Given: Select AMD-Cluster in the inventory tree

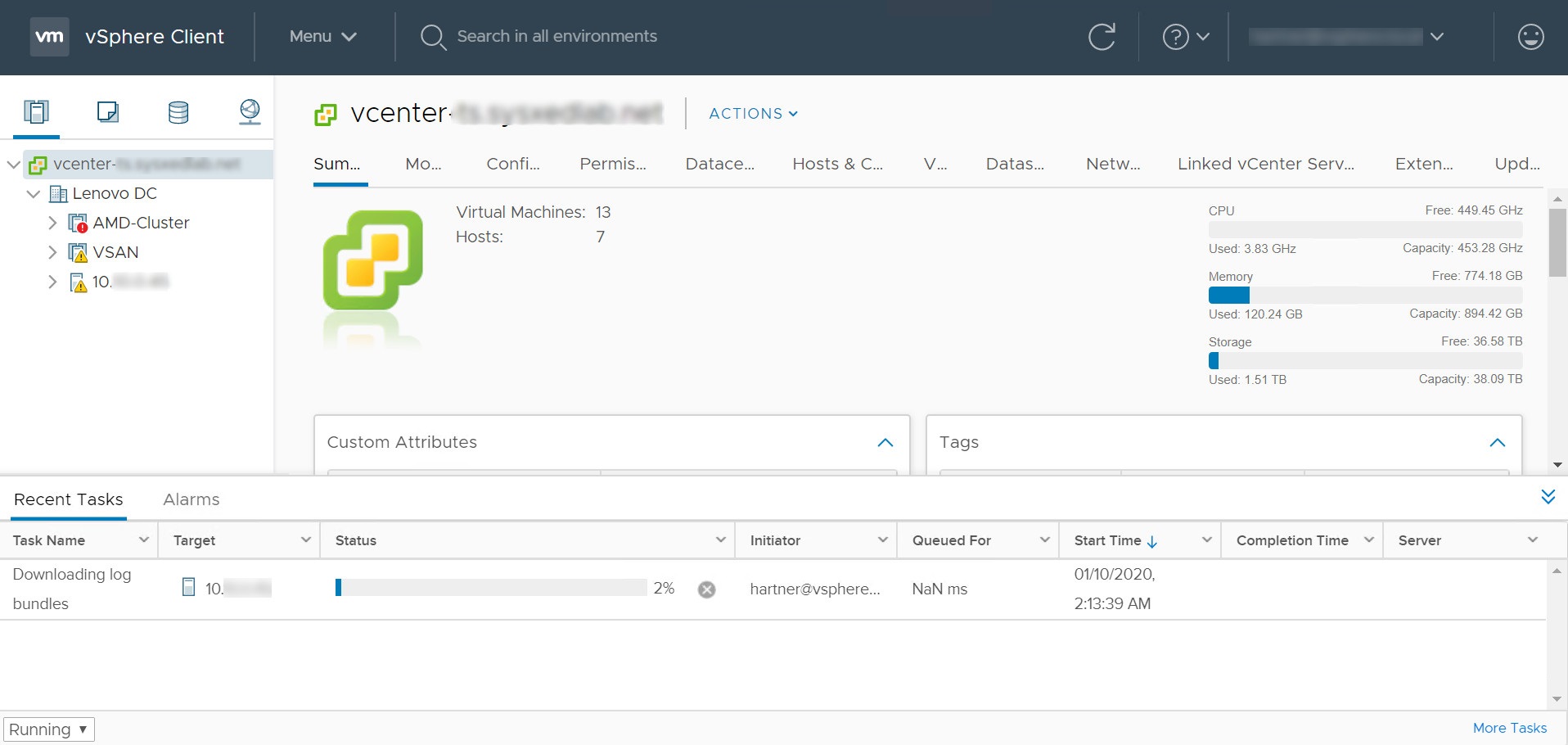Looking at the screenshot, I should (x=141, y=223).
